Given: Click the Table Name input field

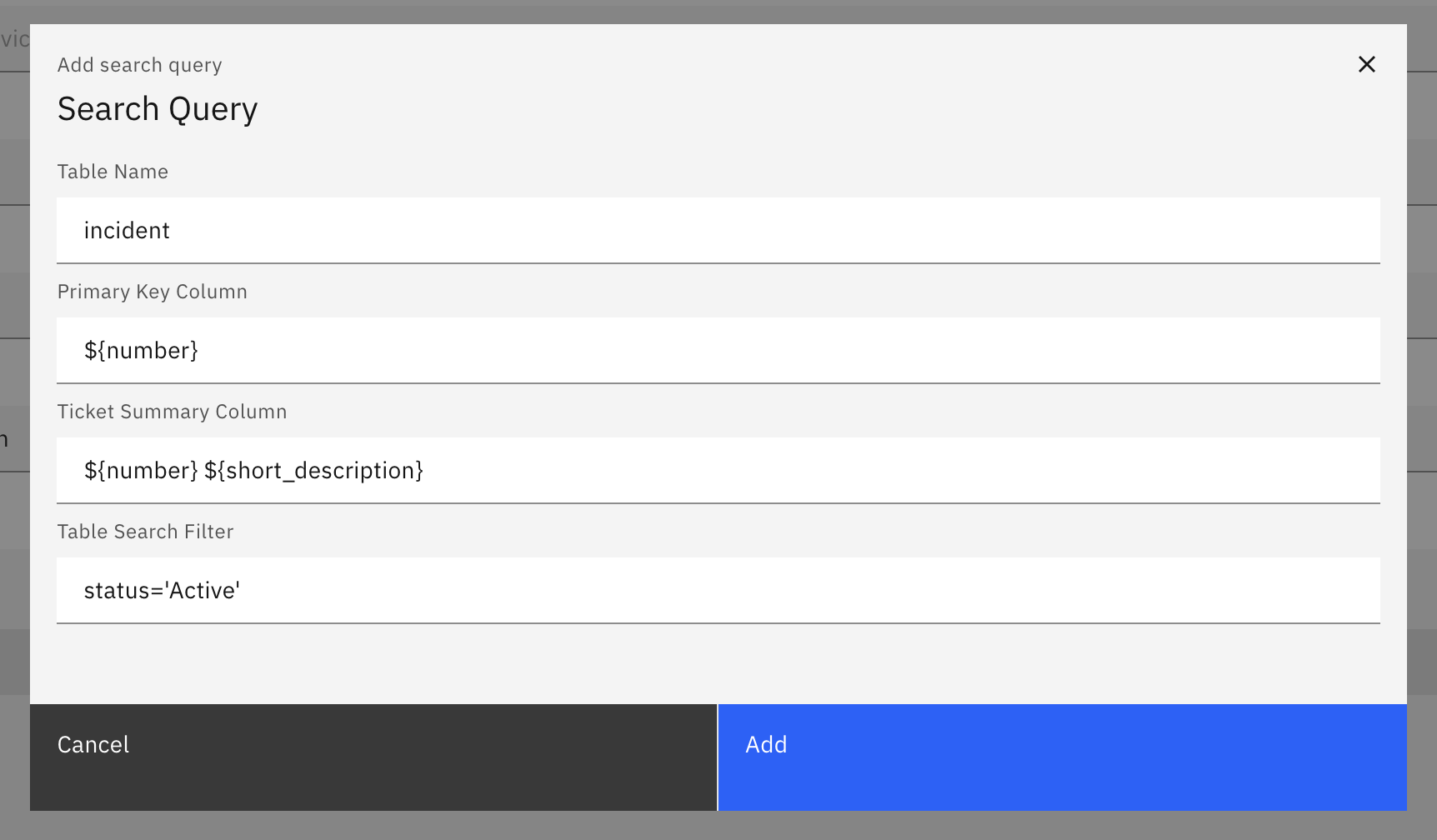Looking at the screenshot, I should coord(717,230).
